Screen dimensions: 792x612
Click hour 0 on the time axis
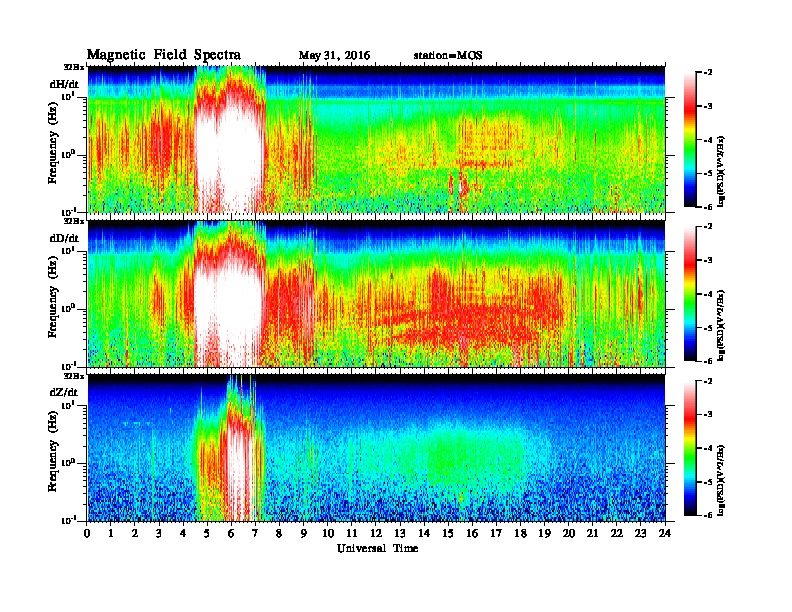[x=87, y=534]
